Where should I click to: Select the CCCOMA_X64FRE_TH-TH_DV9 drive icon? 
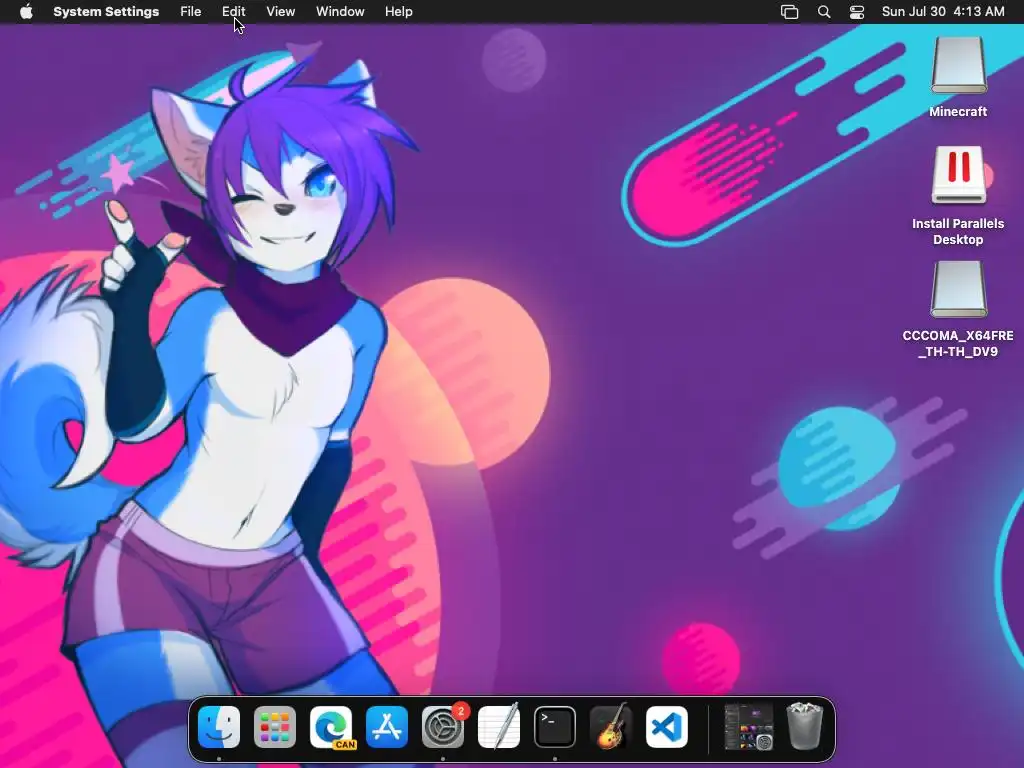pos(959,289)
